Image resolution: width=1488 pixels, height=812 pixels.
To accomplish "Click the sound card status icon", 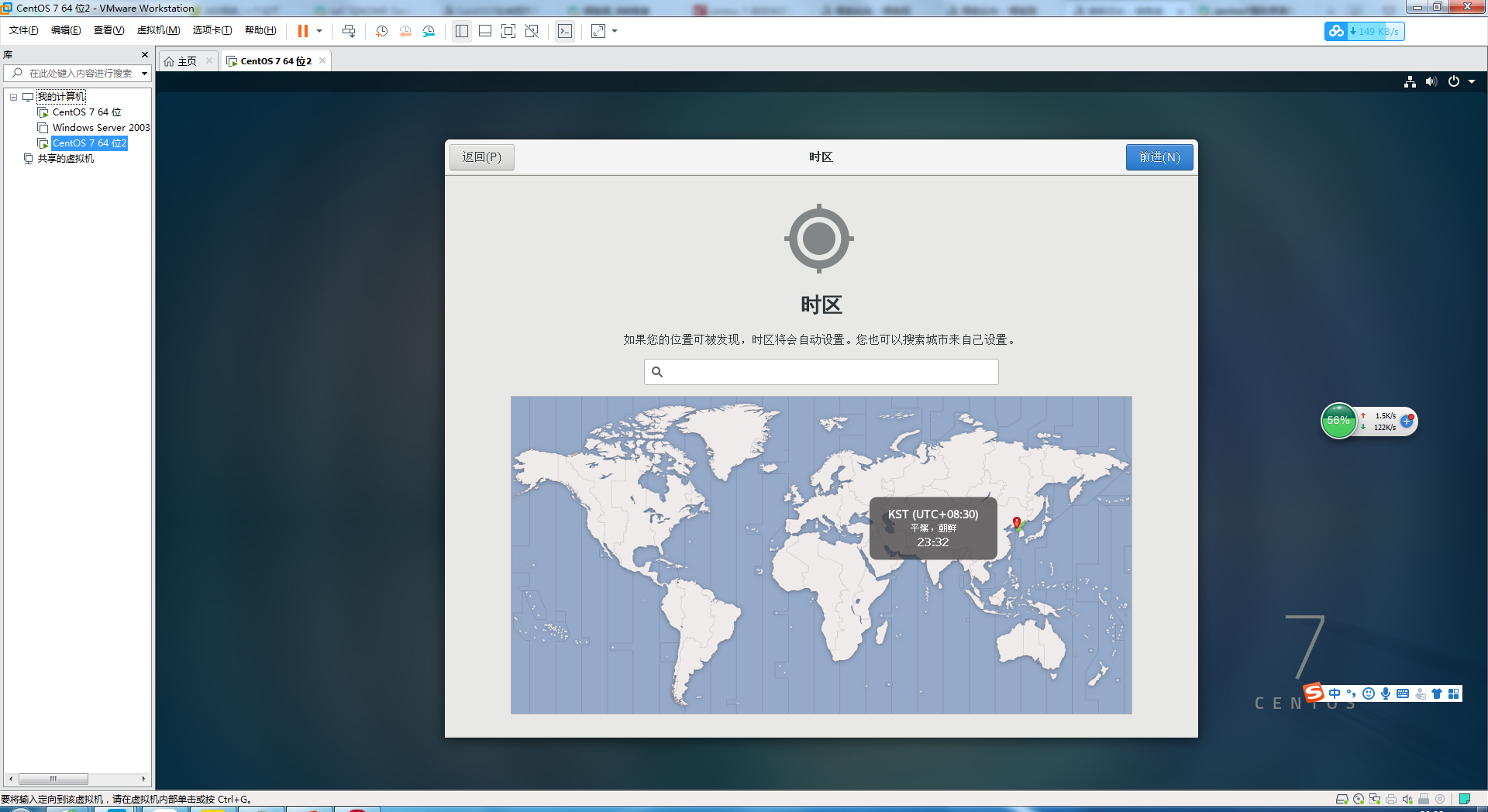I will point(1407,799).
